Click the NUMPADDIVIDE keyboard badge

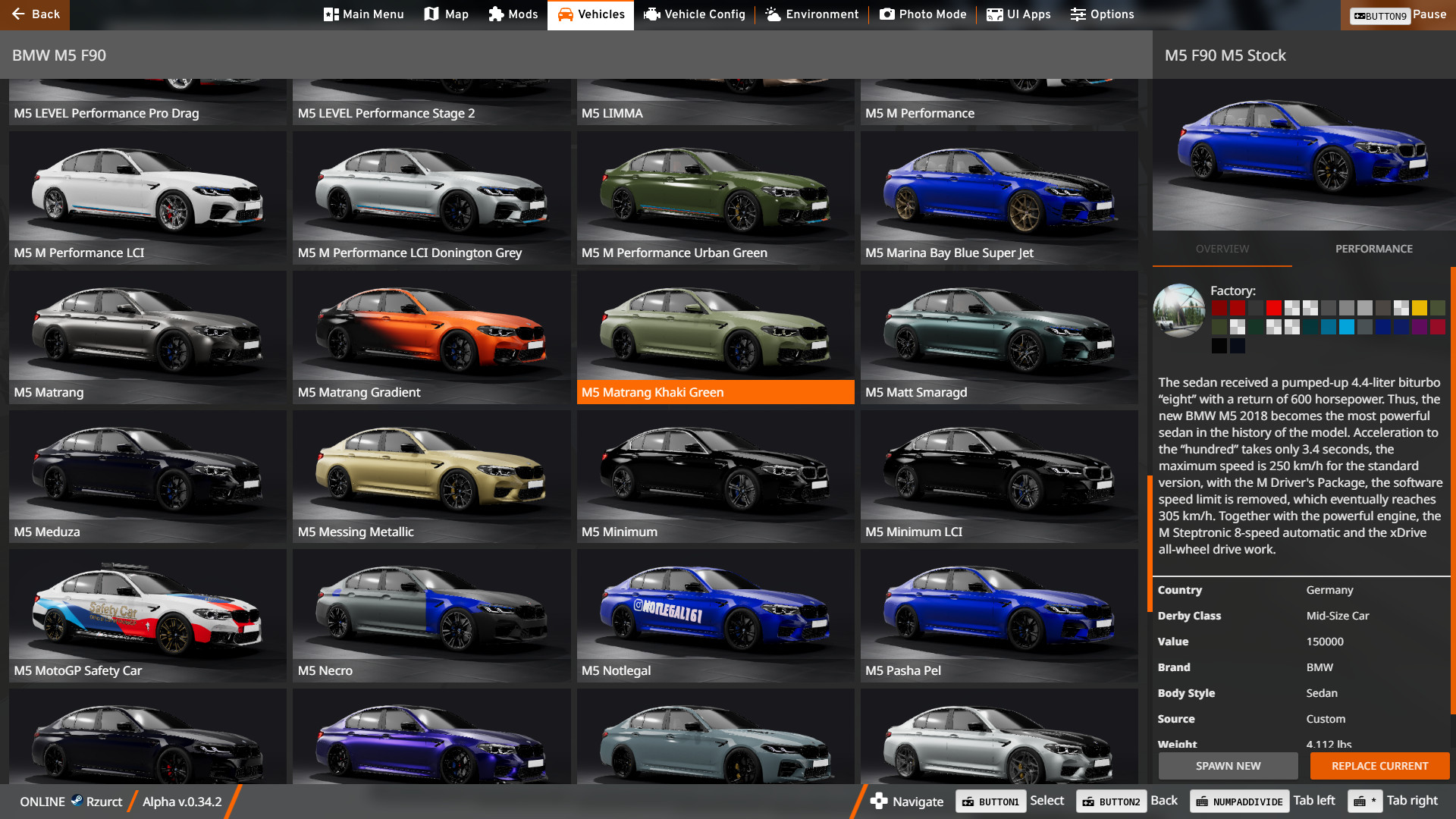[x=1240, y=802]
